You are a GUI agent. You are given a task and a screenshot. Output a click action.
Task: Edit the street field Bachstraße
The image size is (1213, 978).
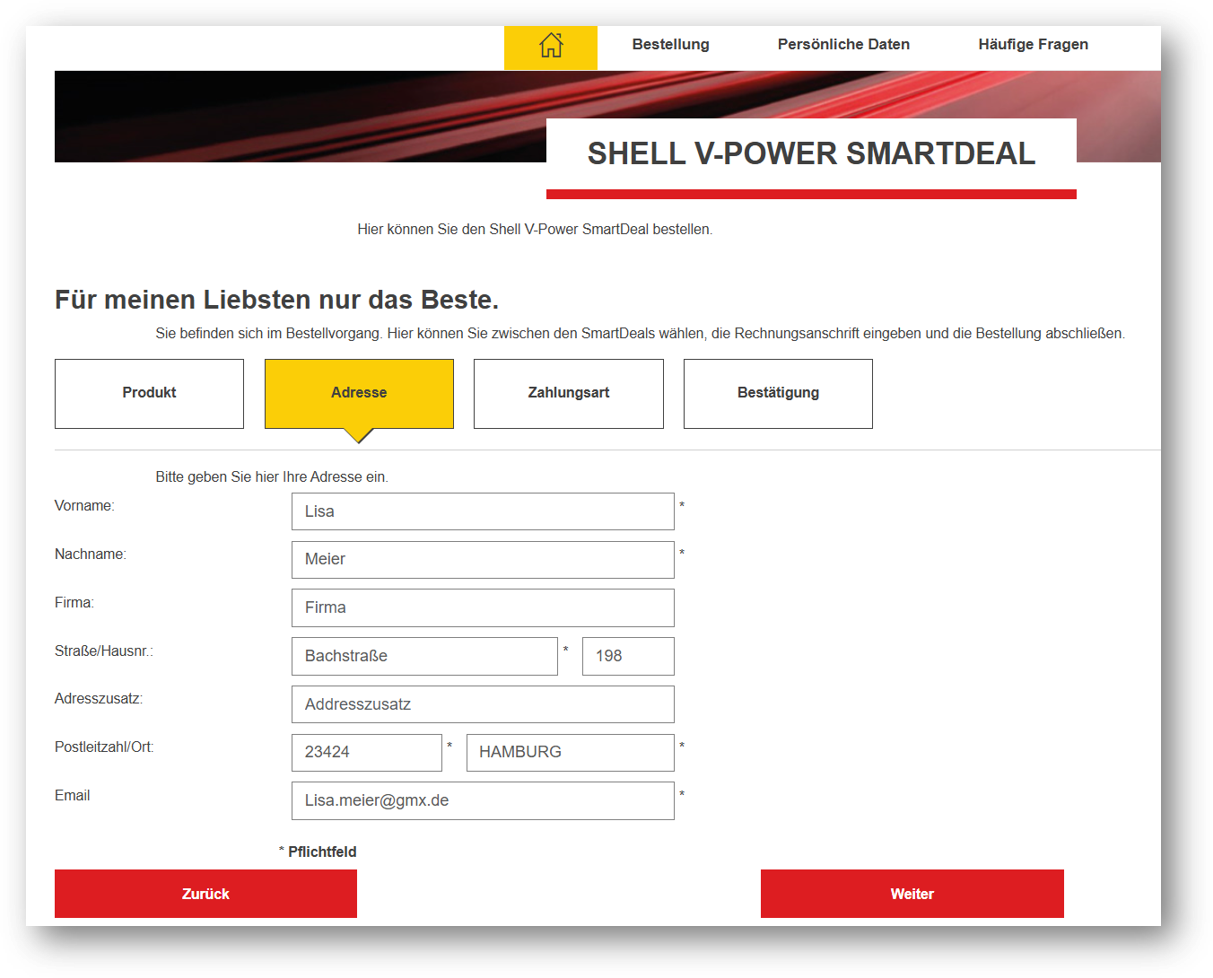(425, 656)
